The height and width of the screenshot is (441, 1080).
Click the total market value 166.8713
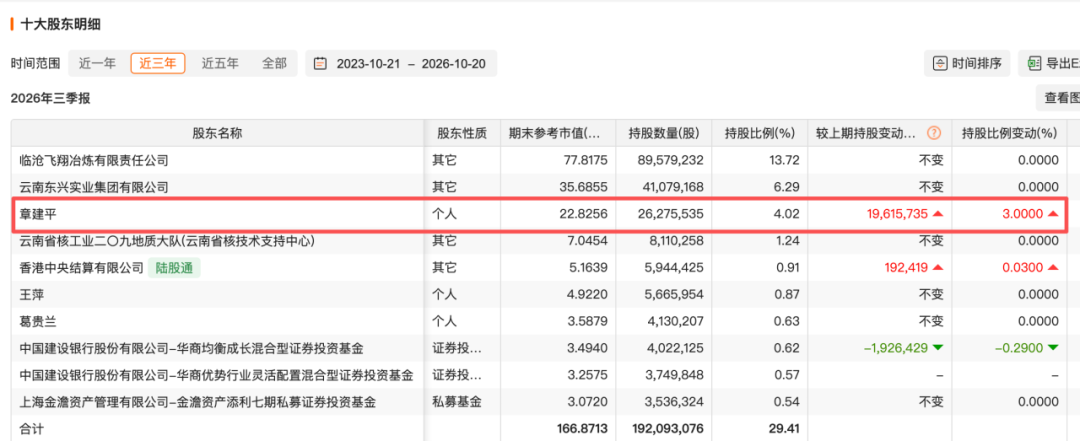583,429
